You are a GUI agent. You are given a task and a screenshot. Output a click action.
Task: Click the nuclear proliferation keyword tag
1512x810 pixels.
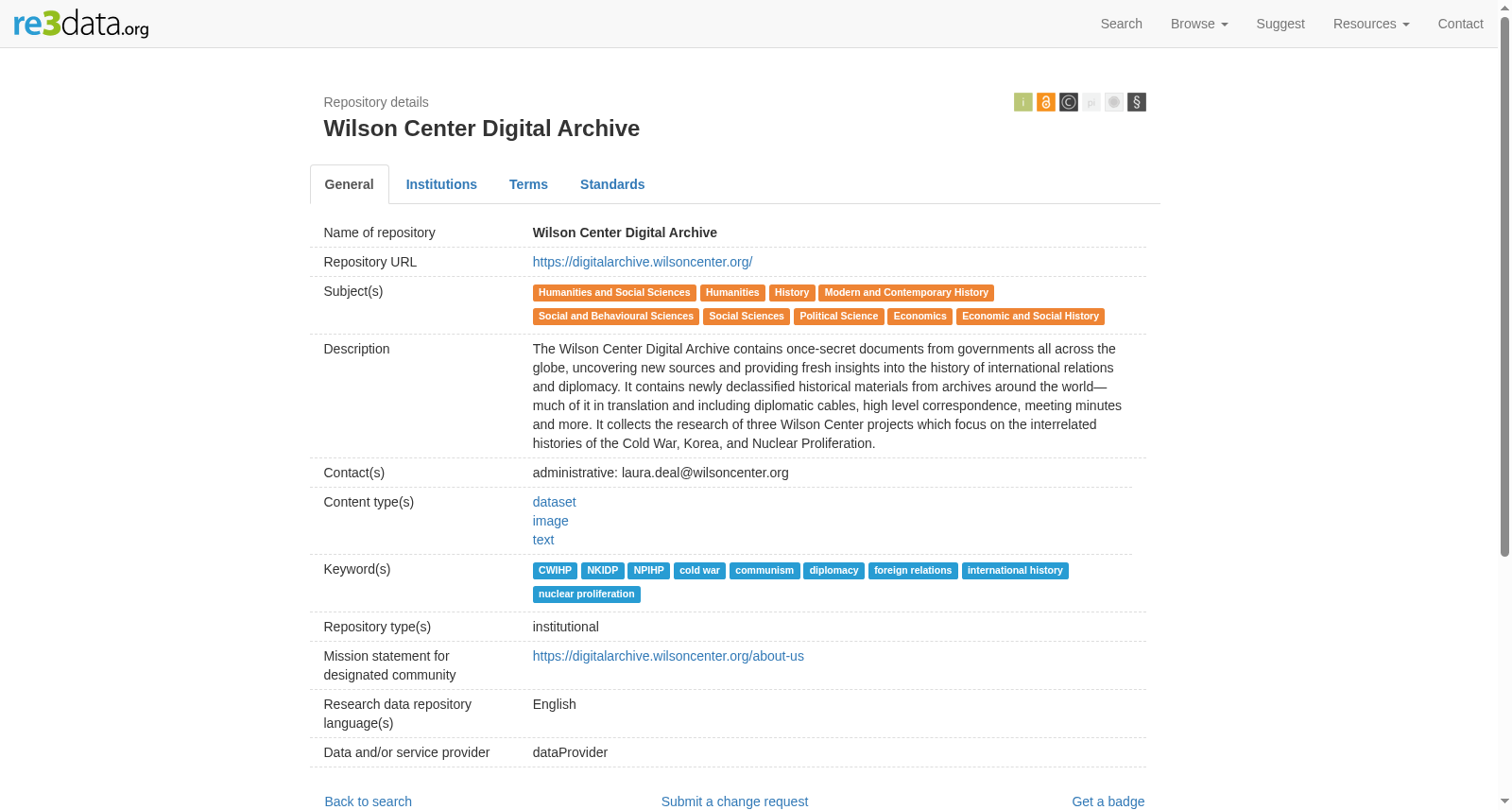(x=587, y=595)
